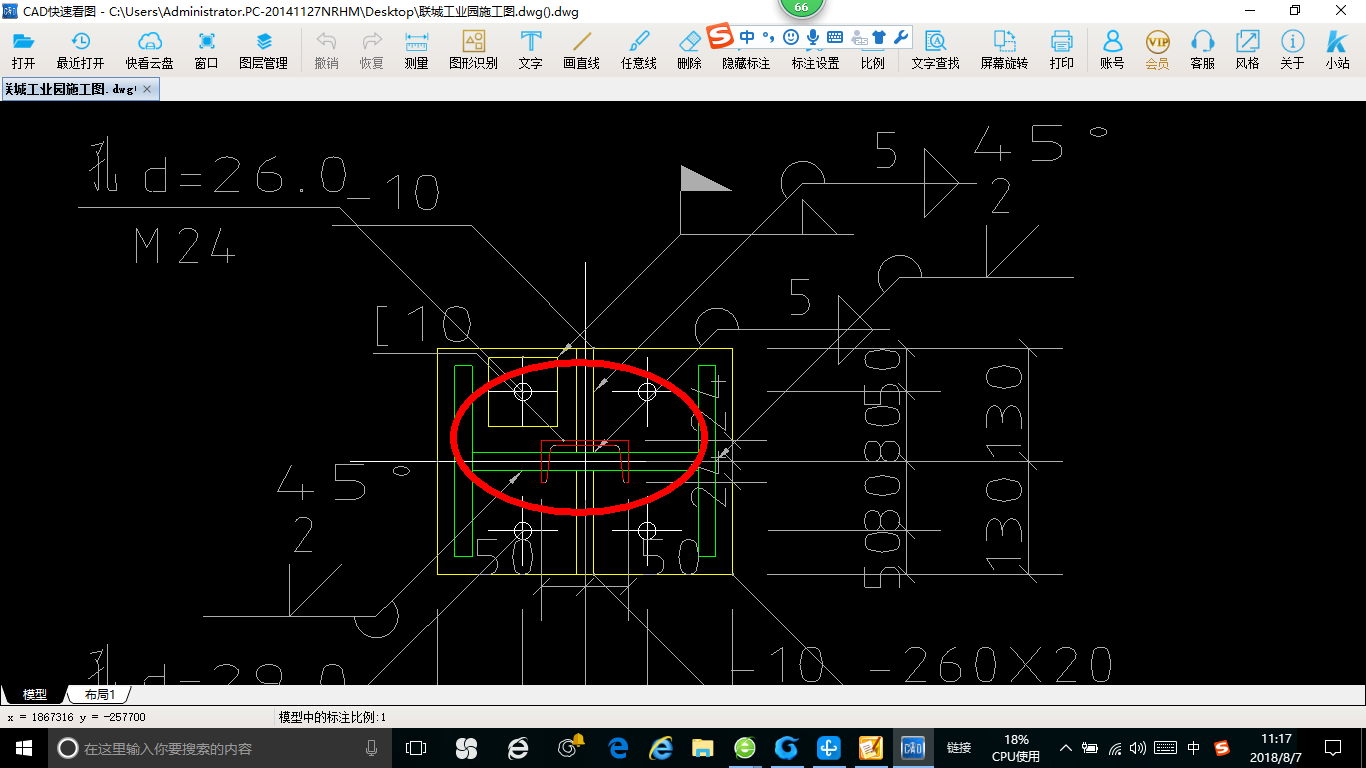Open 客服 customer service headset
The image size is (1366, 768).
[x=1202, y=49]
